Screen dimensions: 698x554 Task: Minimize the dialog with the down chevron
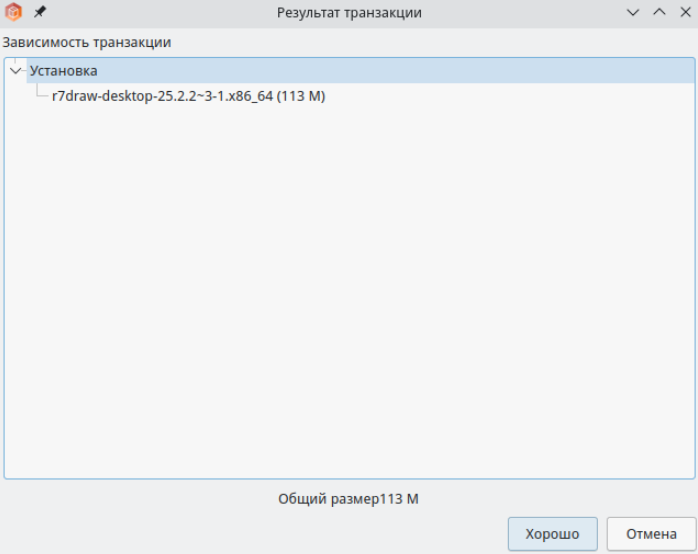633,12
